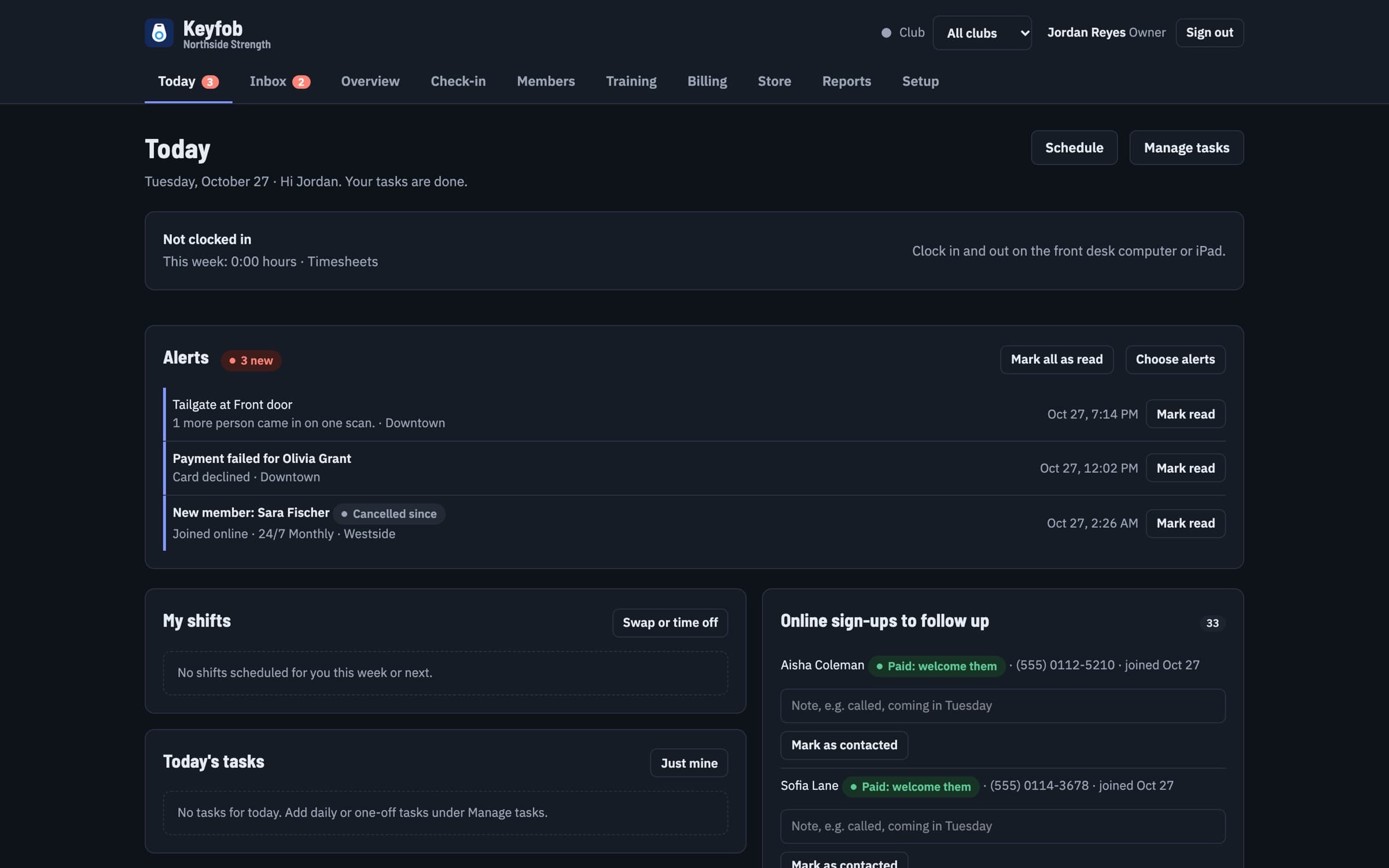Mark the Olivia Grant payment alert read

tap(1186, 468)
